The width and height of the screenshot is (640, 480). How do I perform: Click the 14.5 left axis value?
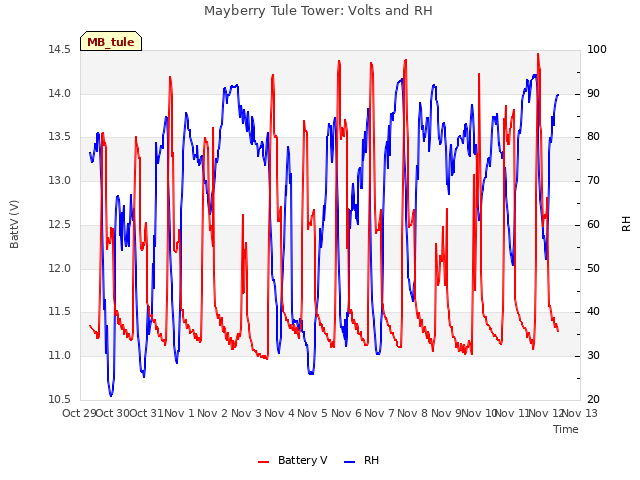(60, 50)
